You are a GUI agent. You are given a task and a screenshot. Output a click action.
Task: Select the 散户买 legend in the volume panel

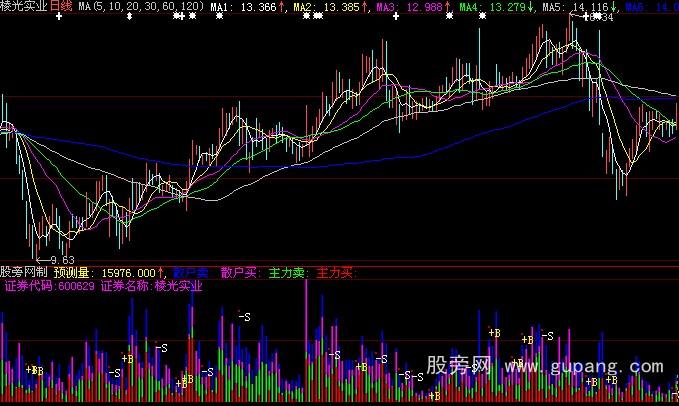(240, 271)
